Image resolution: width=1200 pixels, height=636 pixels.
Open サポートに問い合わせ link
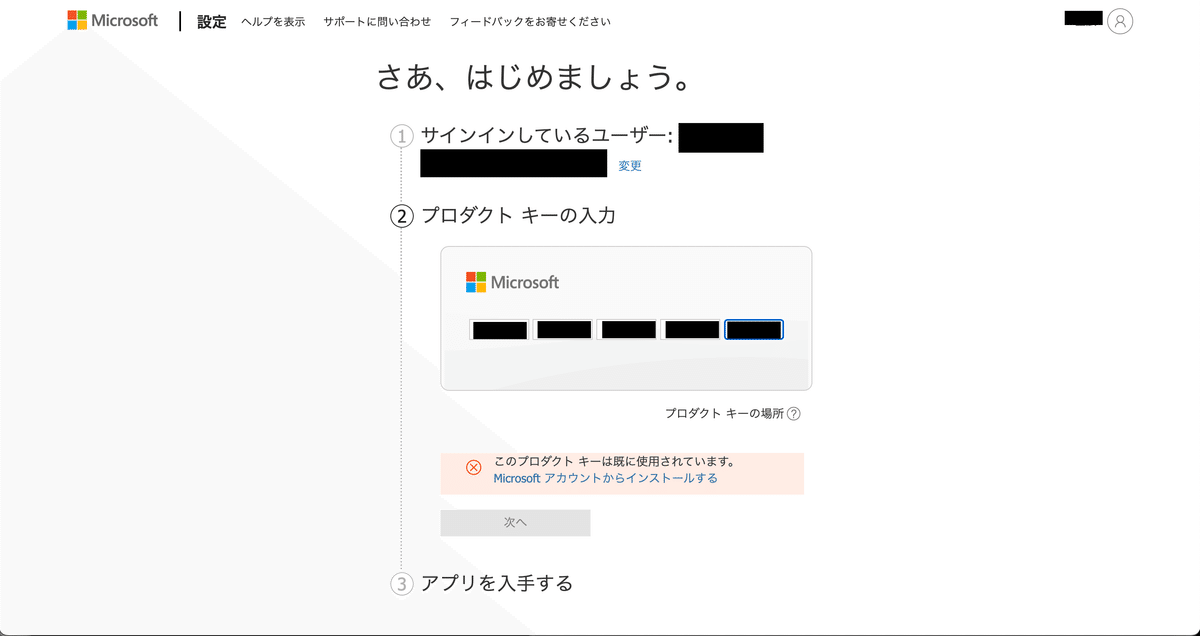(x=377, y=22)
